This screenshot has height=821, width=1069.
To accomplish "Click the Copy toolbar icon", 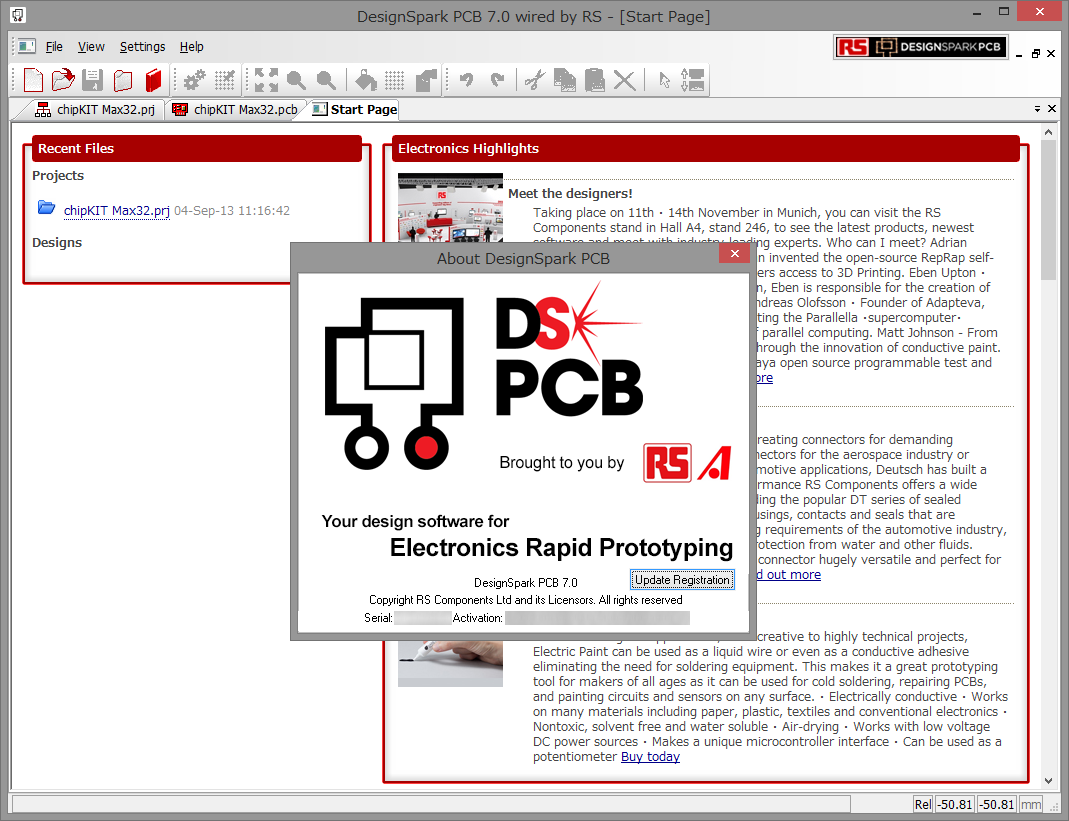I will (x=564, y=80).
